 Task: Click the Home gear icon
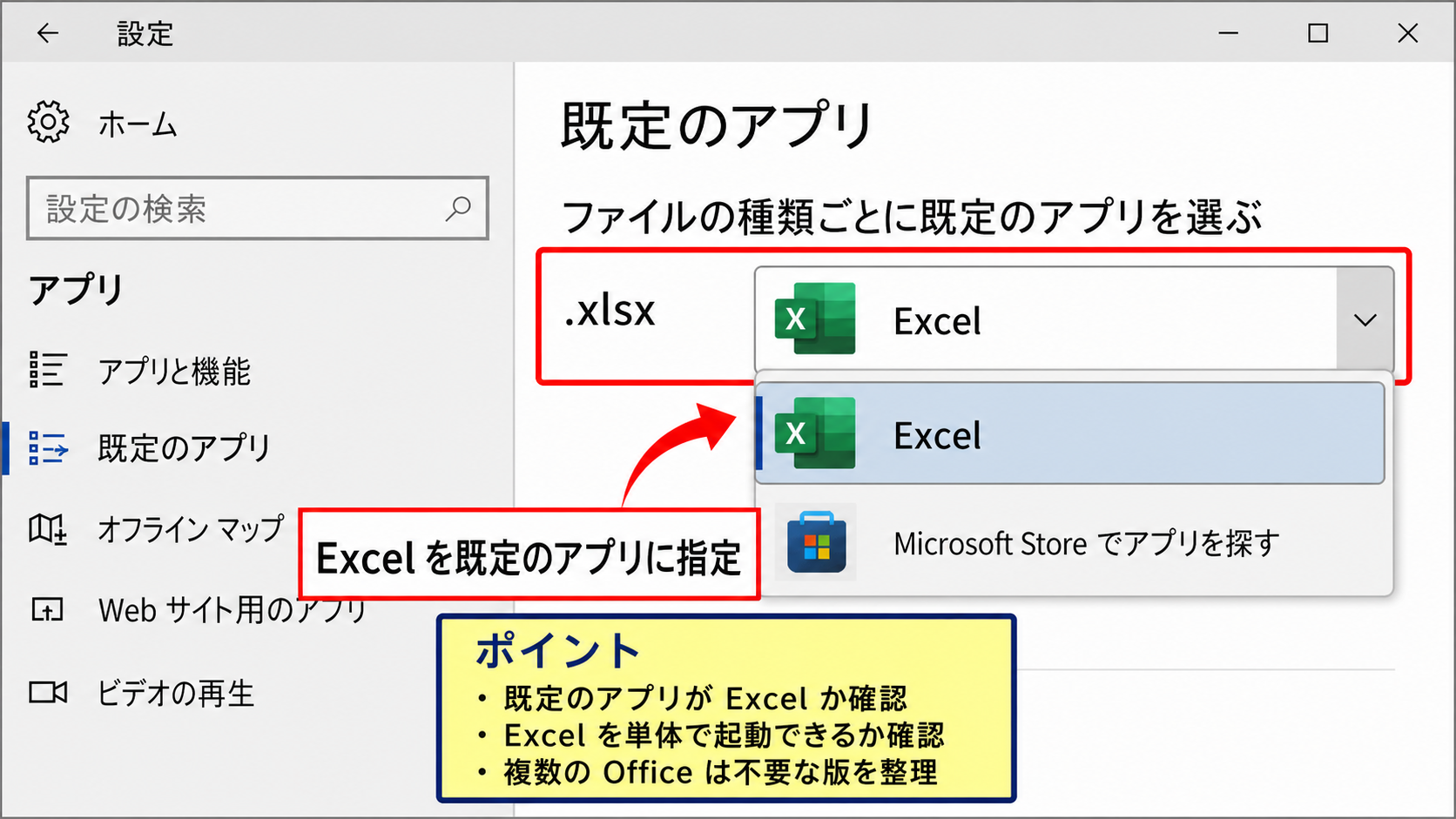coord(48,121)
